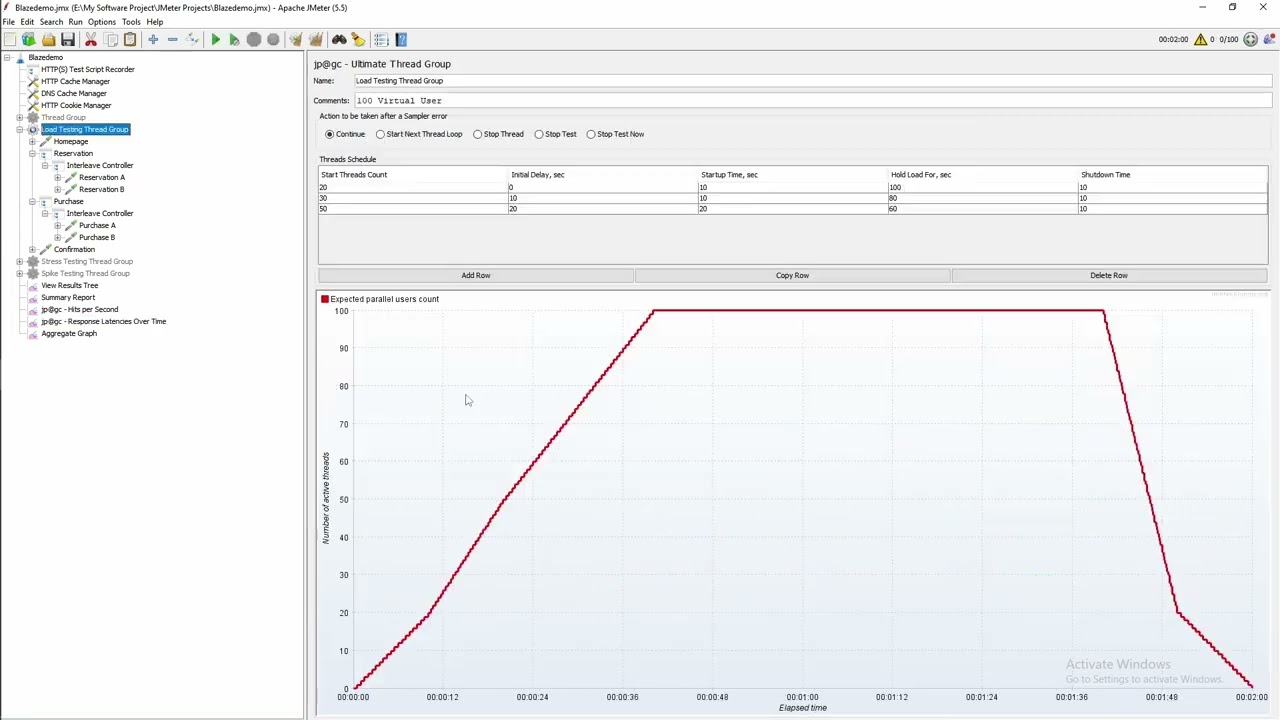Open the Search menu
This screenshot has height=720, width=1280.
coord(51,22)
